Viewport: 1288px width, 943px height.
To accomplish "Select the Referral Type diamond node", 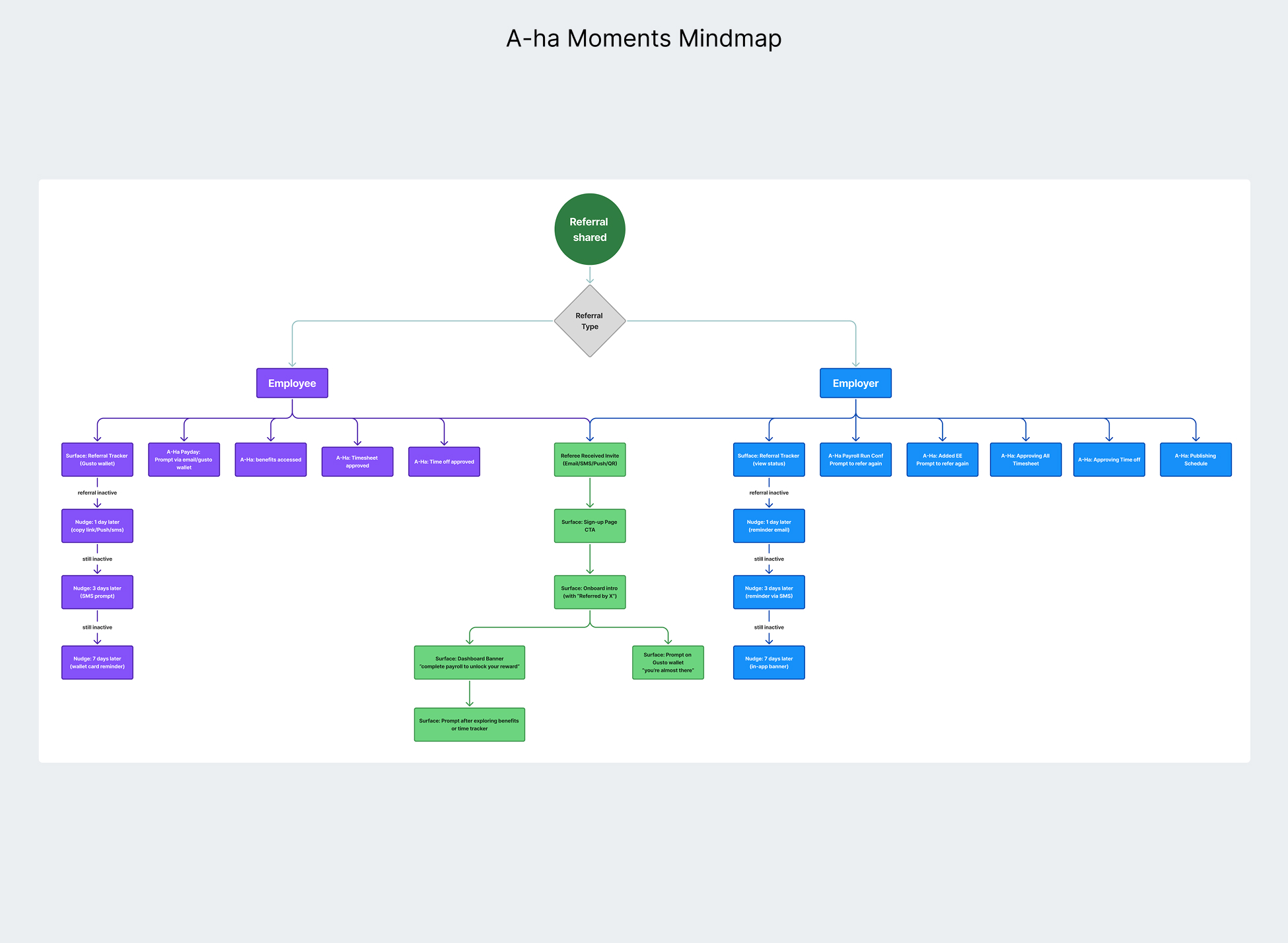I will point(589,321).
